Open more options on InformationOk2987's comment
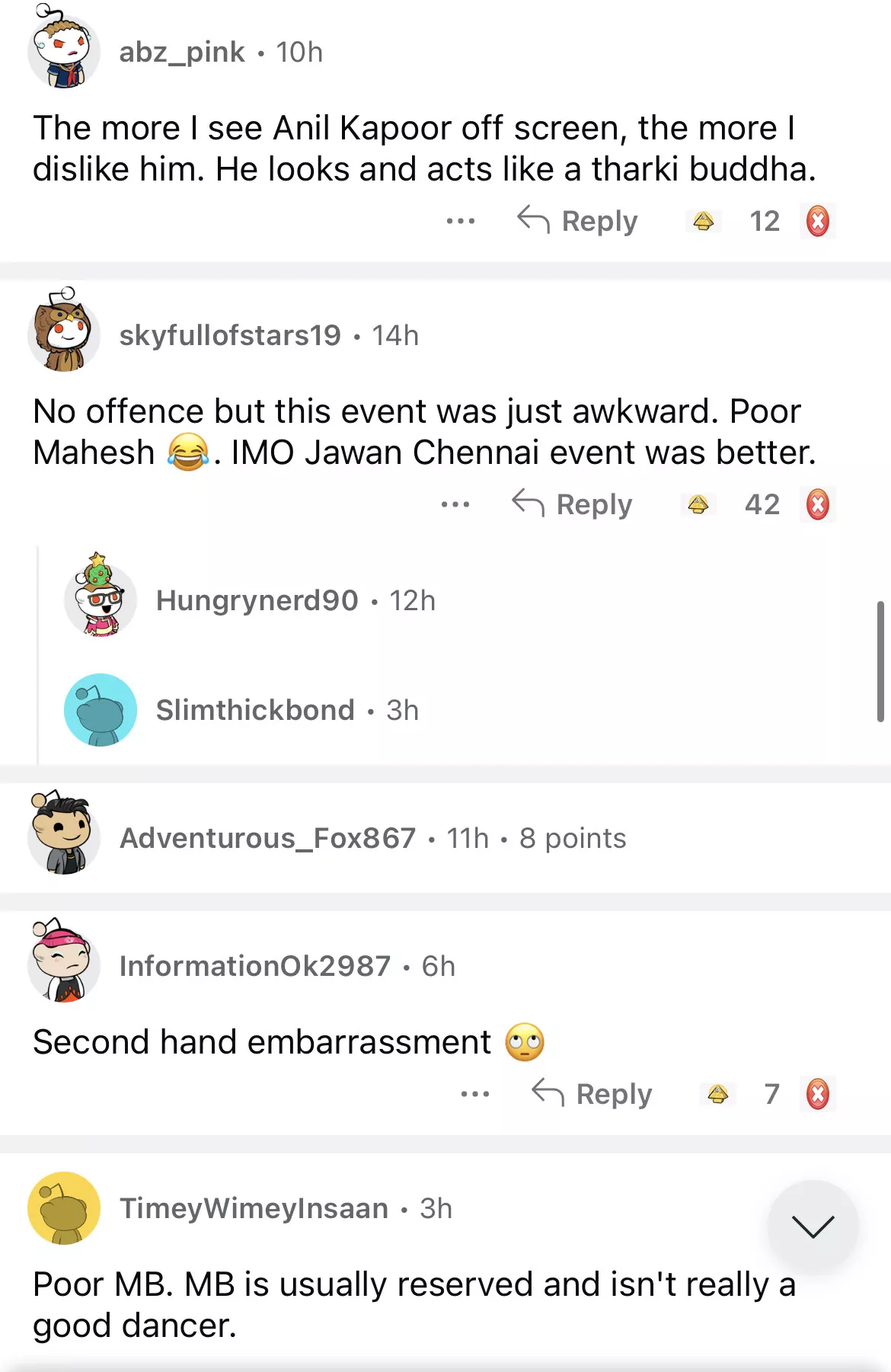 [475, 1095]
